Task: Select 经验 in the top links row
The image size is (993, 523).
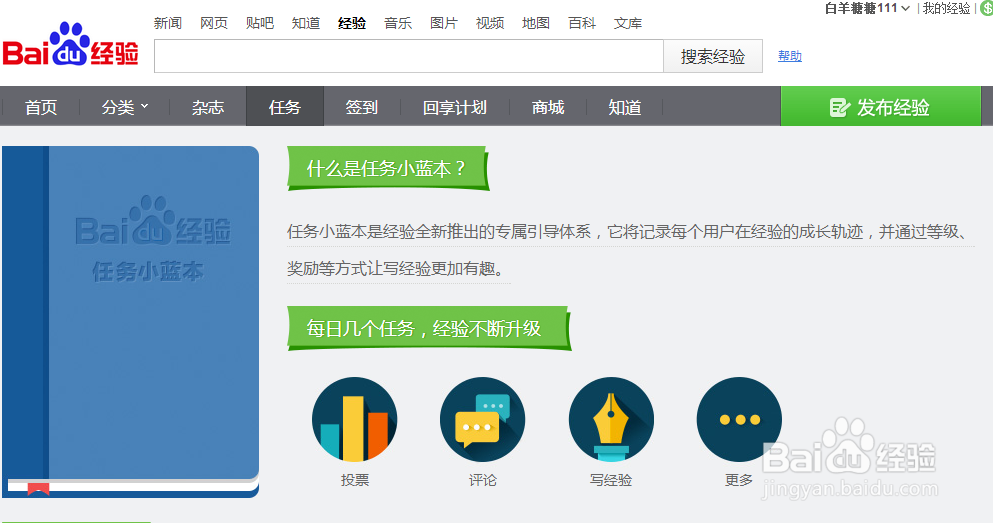Action: (x=352, y=23)
